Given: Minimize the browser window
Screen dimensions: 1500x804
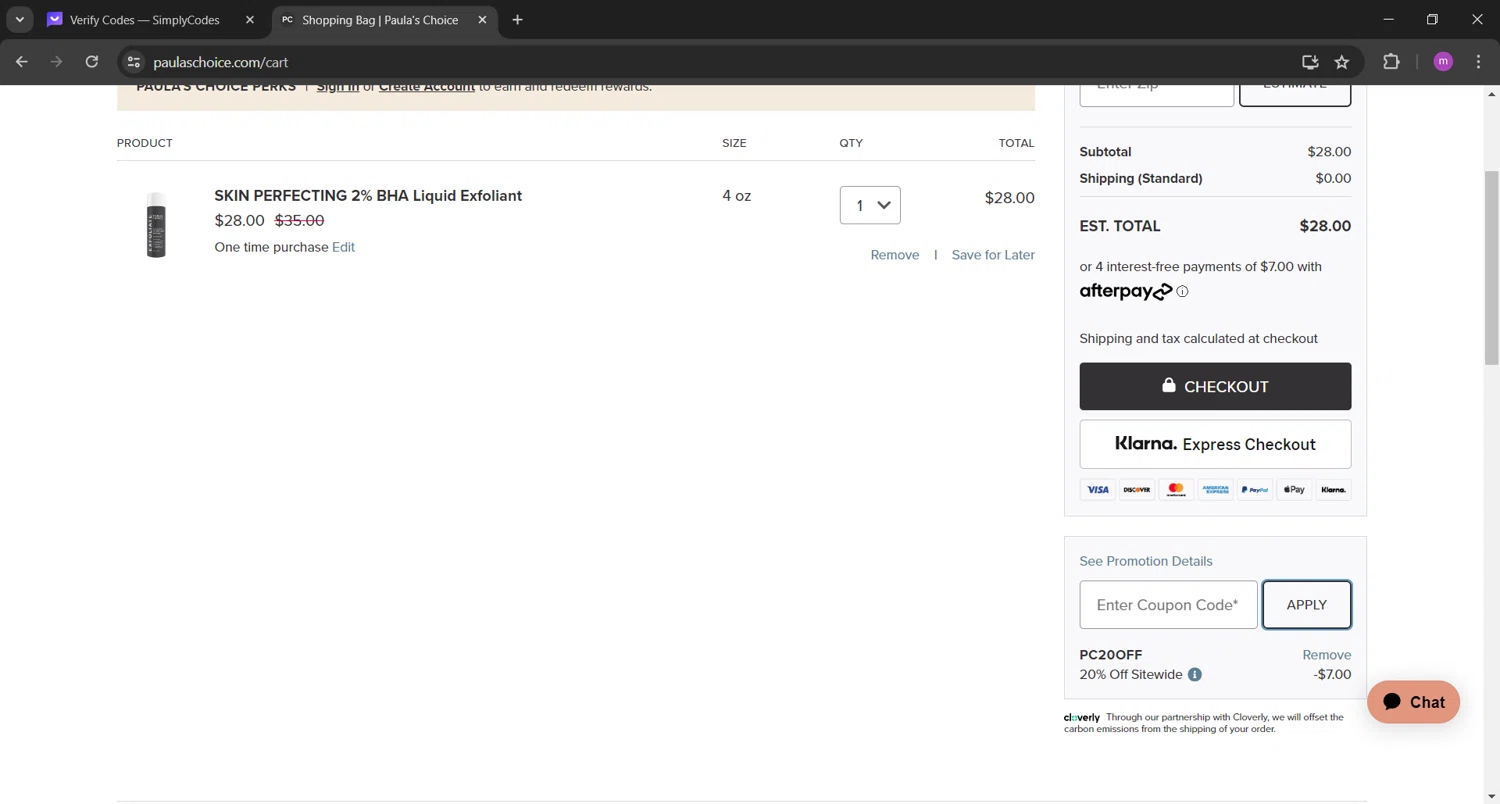Looking at the screenshot, I should 1387,20.
